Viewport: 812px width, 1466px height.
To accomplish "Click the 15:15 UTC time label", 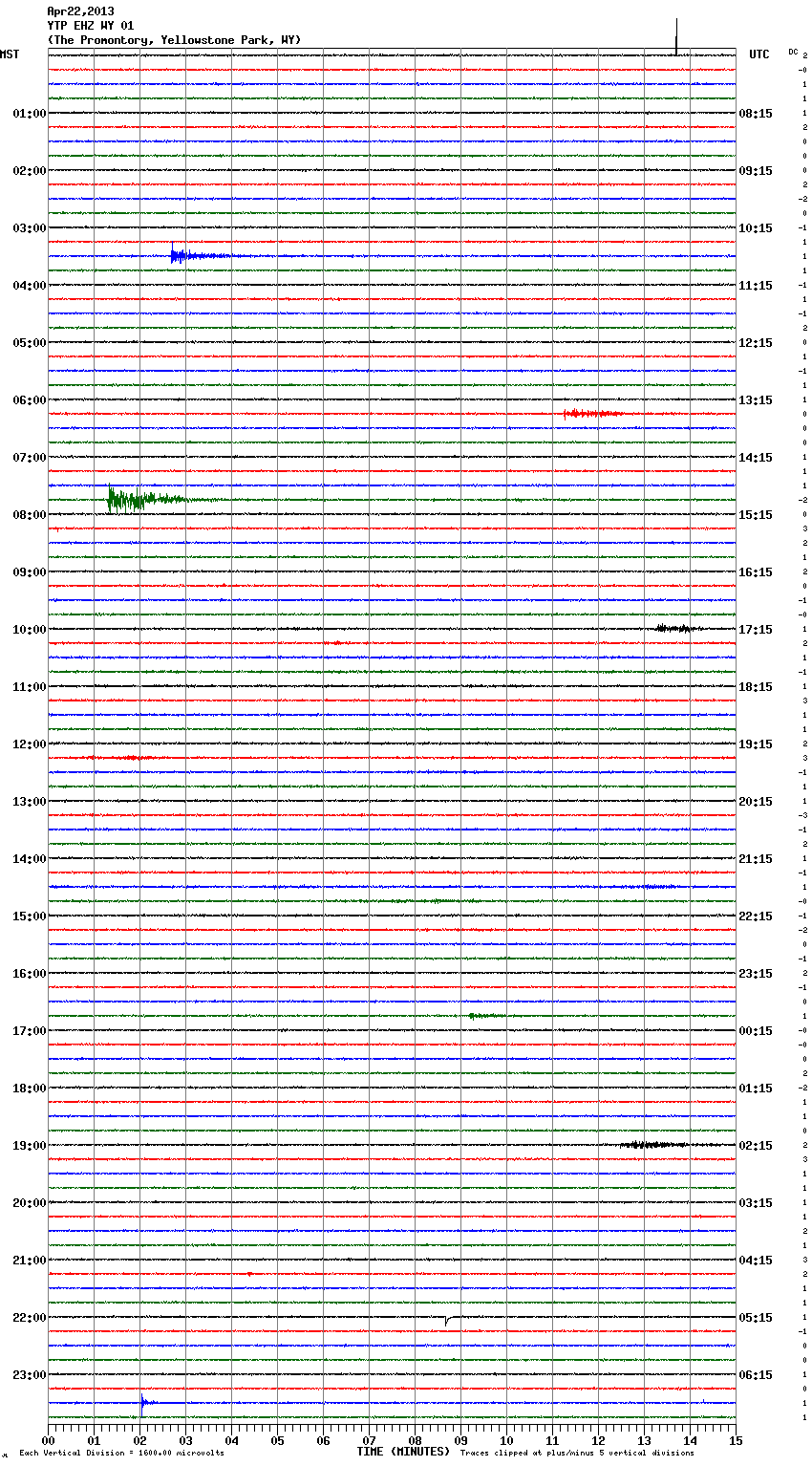I will (x=756, y=515).
